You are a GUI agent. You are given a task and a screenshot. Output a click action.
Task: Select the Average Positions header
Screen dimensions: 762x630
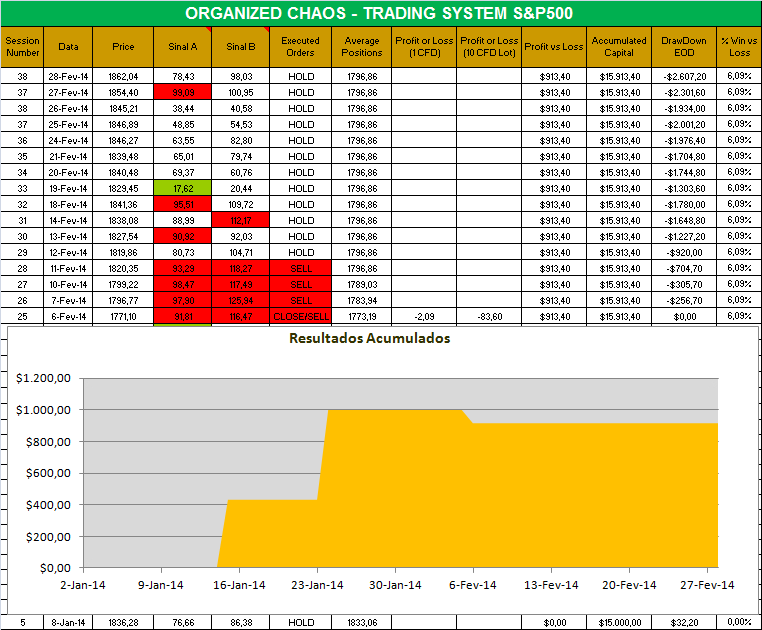coord(362,47)
